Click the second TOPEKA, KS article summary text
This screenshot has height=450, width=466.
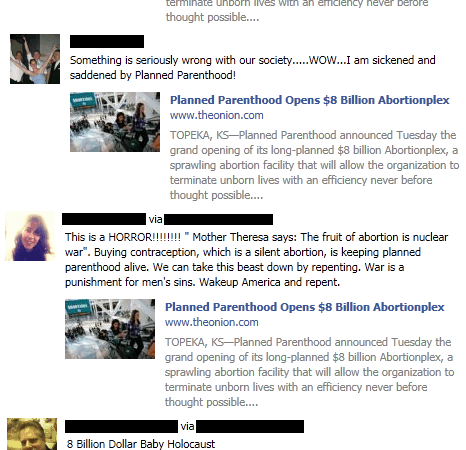pyautogui.click(x=309, y=372)
